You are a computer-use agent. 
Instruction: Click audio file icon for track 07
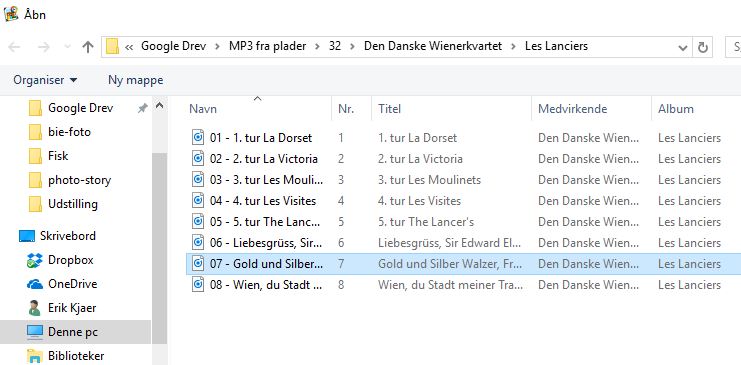click(x=198, y=263)
